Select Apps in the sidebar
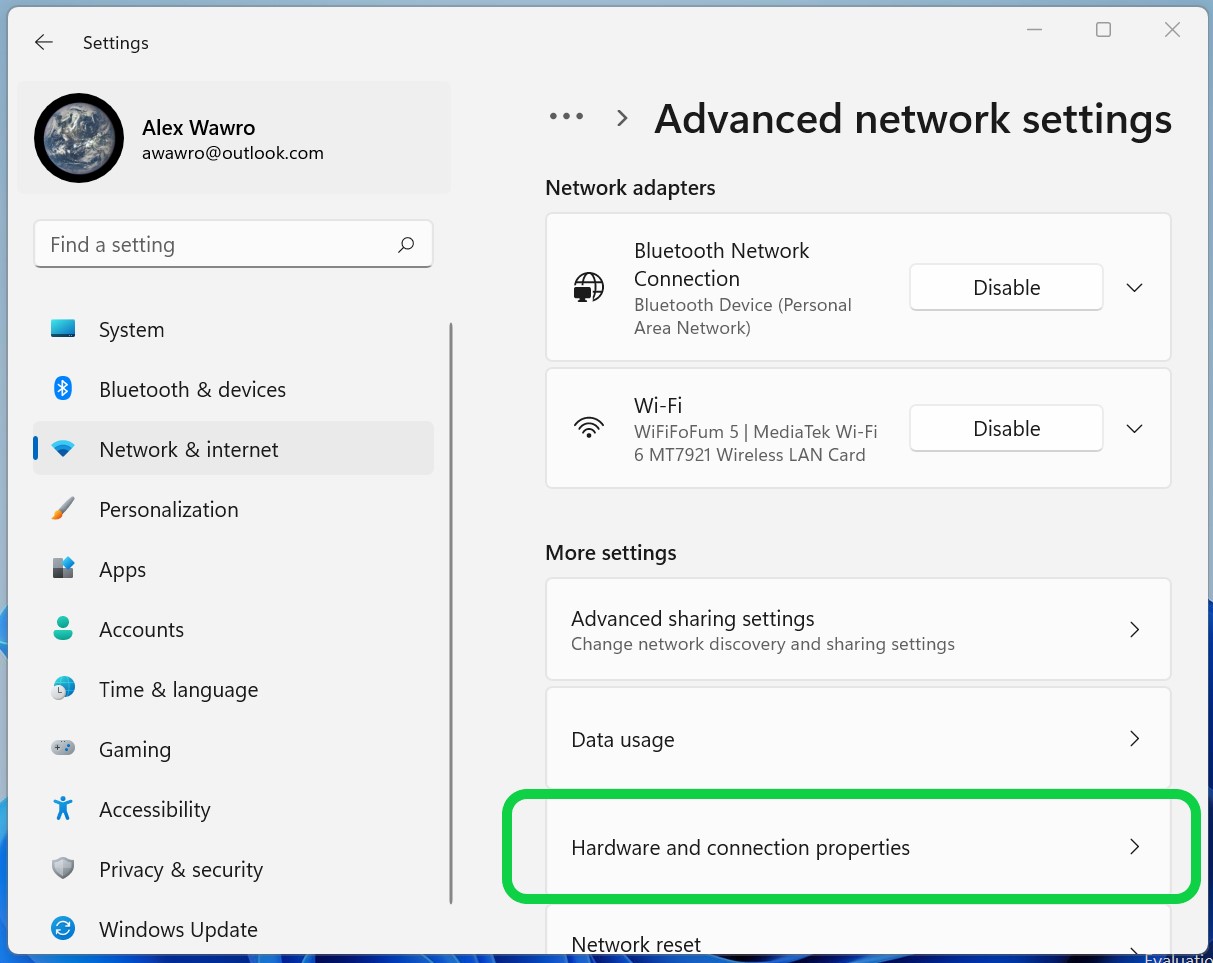 coord(123,570)
